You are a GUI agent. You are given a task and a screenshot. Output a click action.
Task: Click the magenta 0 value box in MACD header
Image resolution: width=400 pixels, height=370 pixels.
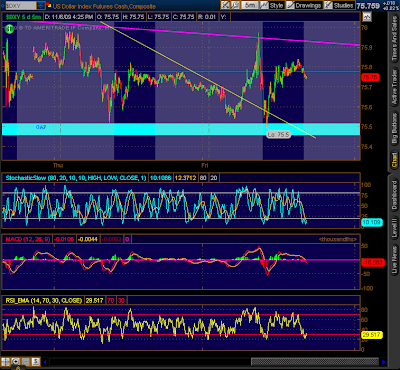pyautogui.click(x=127, y=239)
